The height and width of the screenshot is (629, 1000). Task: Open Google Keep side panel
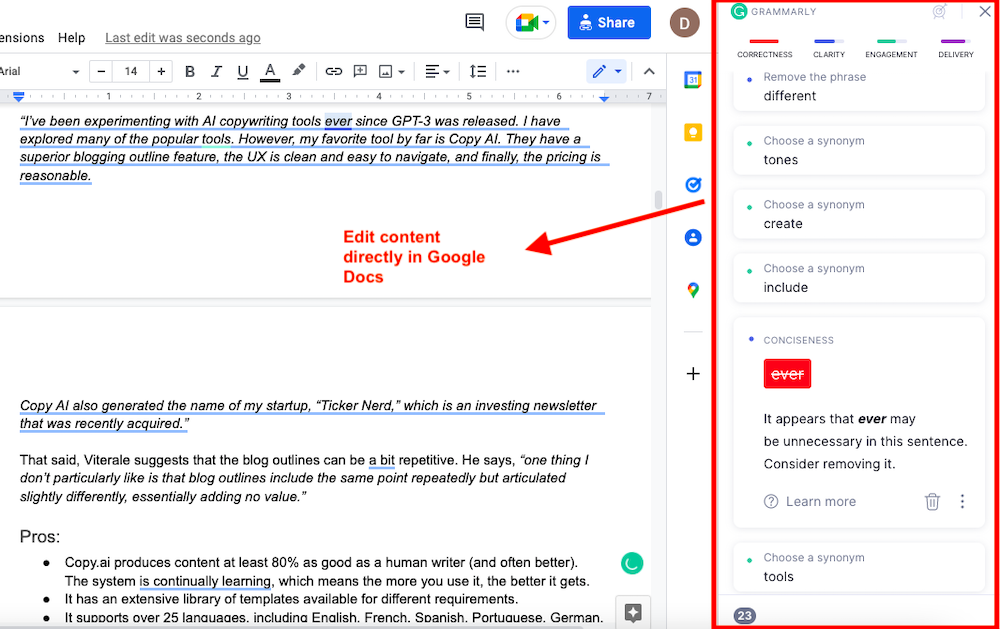pos(693,132)
